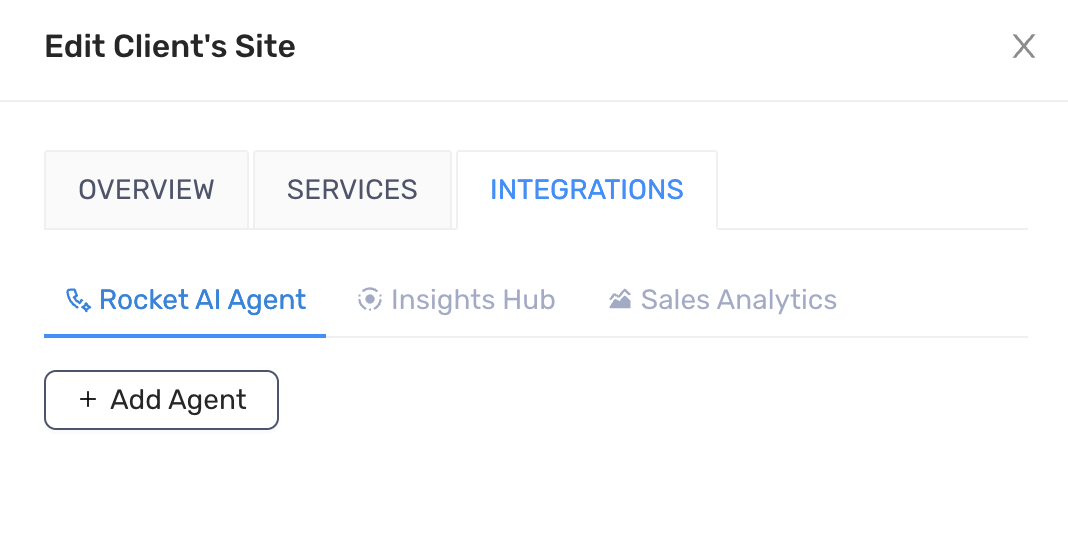Click the word "Analytics" in Sales Analytics
Image resolution: width=1068 pixels, height=548 pixels.
[777, 300]
